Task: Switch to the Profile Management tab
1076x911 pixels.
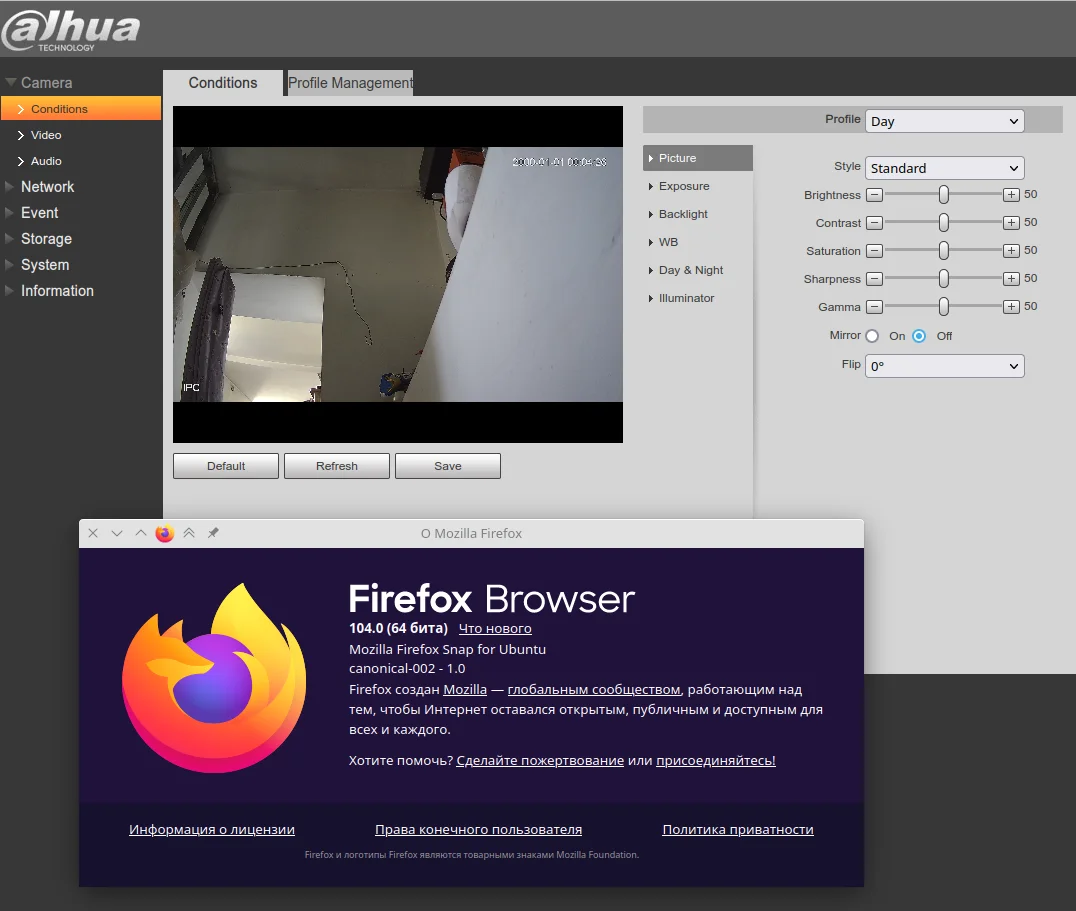Action: click(x=350, y=83)
